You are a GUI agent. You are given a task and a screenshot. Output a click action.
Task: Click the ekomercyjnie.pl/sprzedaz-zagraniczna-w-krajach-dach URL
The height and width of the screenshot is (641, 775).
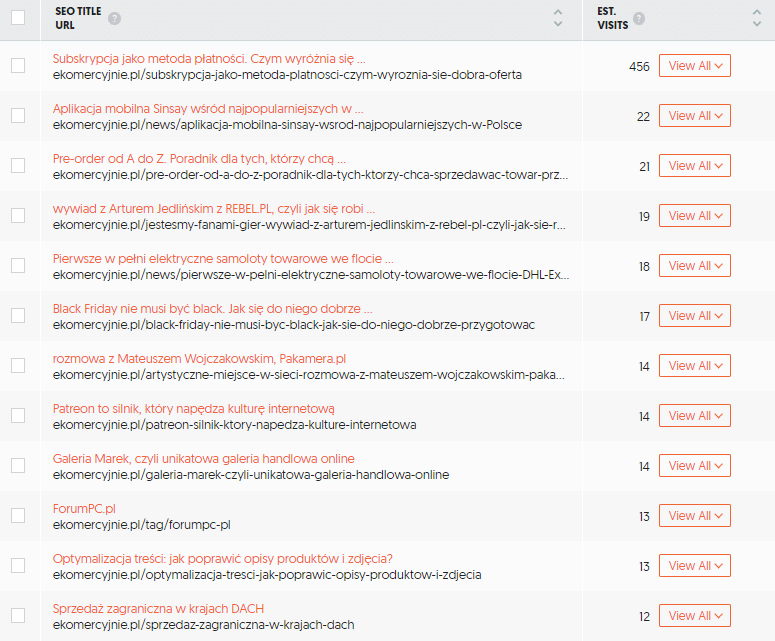pyautogui.click(x=203, y=625)
